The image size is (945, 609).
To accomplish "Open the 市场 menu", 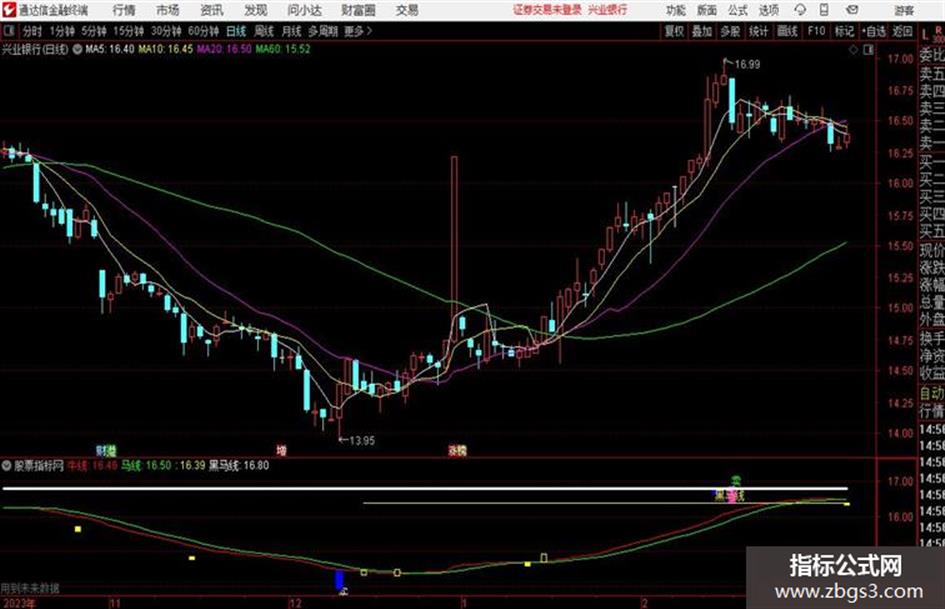I will (x=168, y=10).
